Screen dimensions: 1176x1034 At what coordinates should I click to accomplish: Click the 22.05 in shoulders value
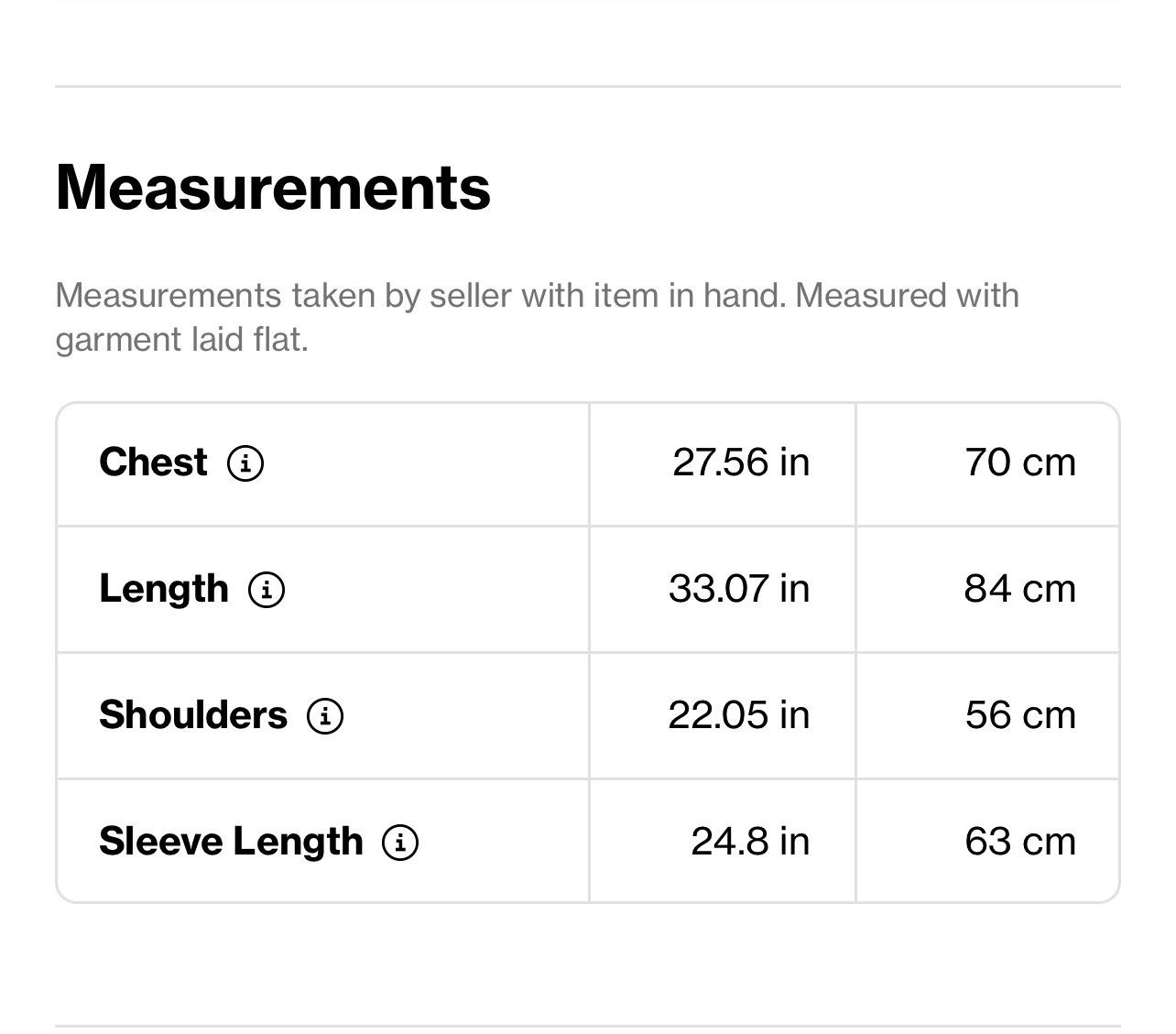tap(739, 714)
